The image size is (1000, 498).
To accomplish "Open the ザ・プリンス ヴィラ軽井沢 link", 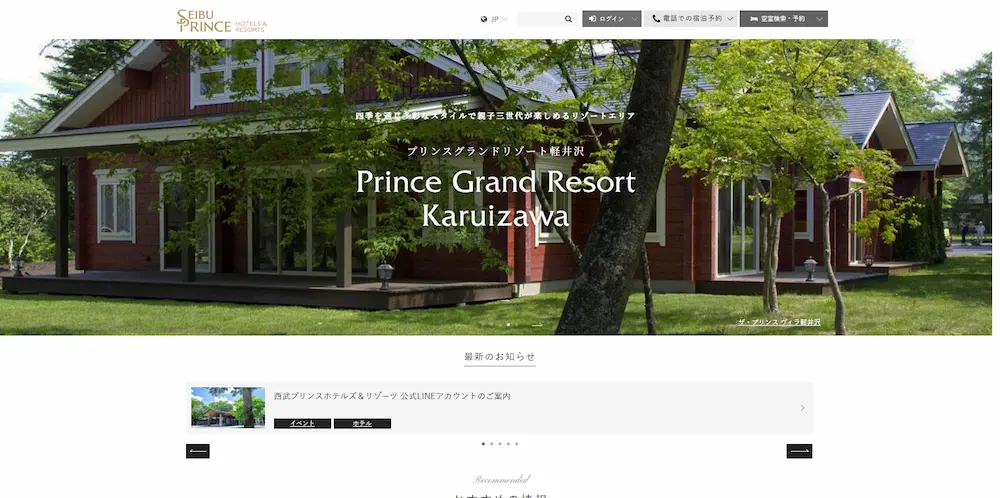I will (x=779, y=323).
